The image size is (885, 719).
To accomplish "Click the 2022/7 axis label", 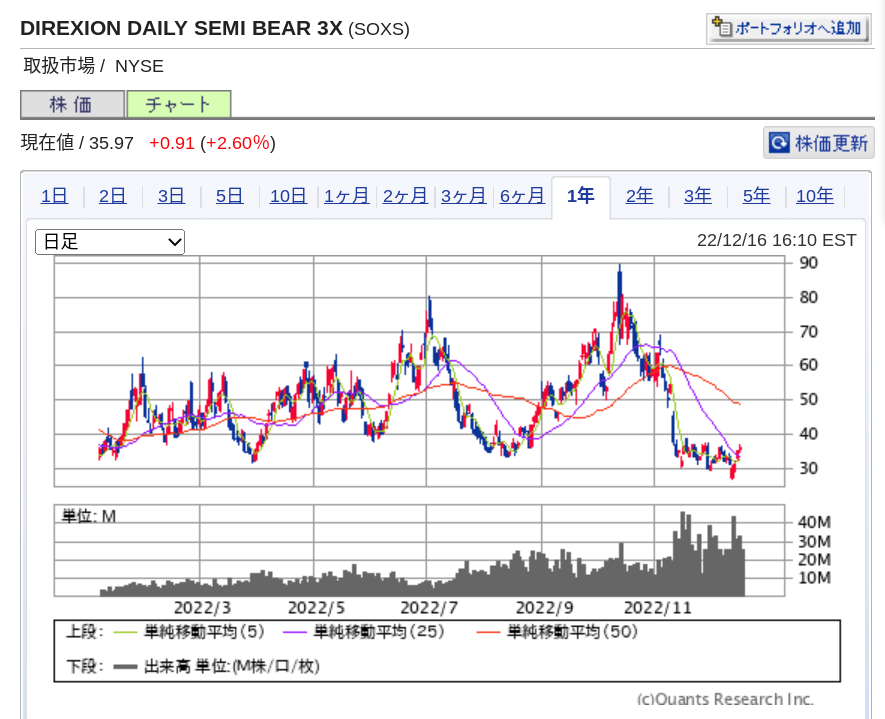I will 429,608.
